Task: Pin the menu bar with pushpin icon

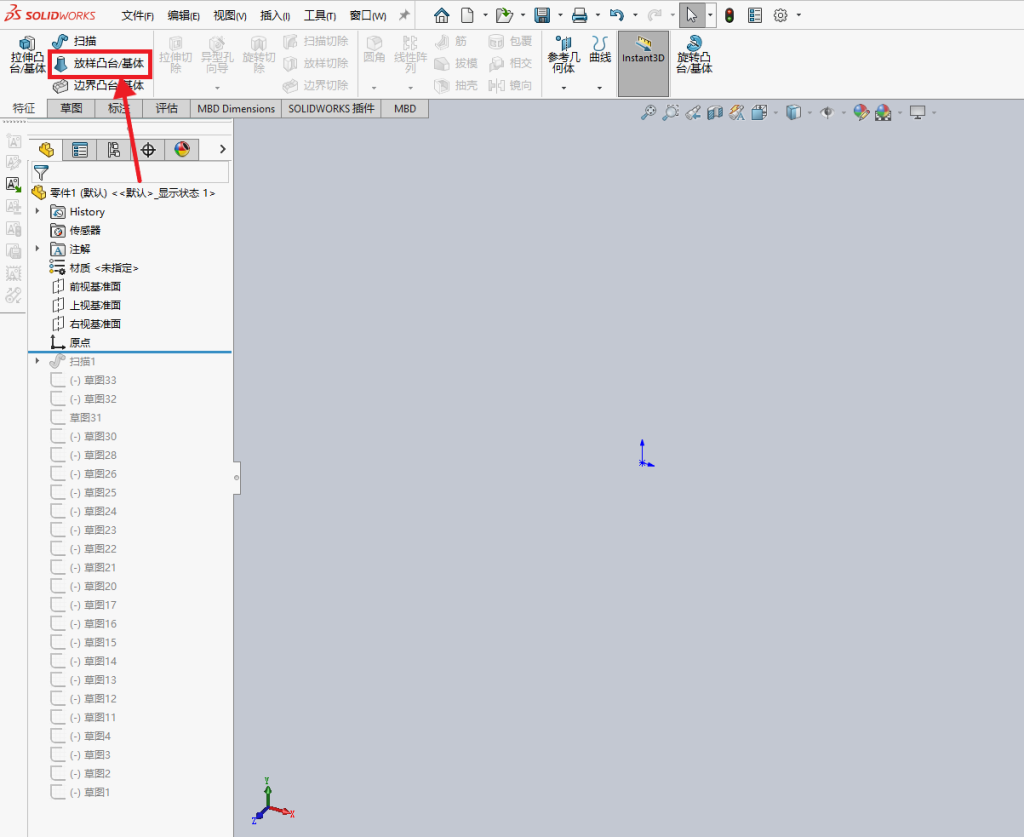Action: click(x=404, y=15)
